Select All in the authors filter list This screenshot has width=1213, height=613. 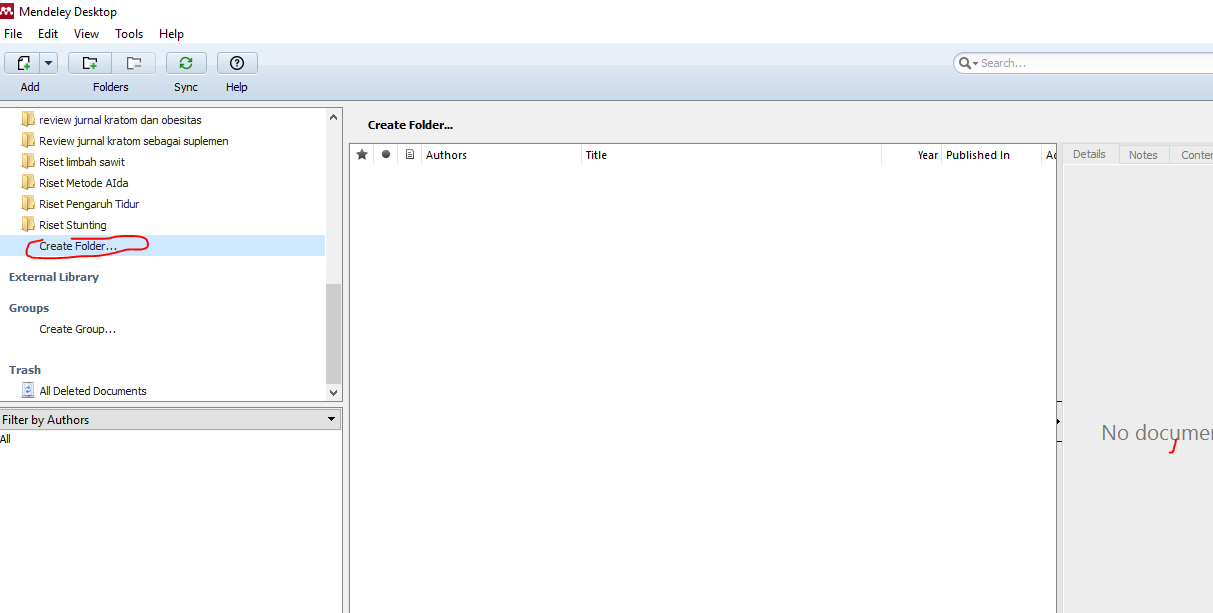click(5, 439)
